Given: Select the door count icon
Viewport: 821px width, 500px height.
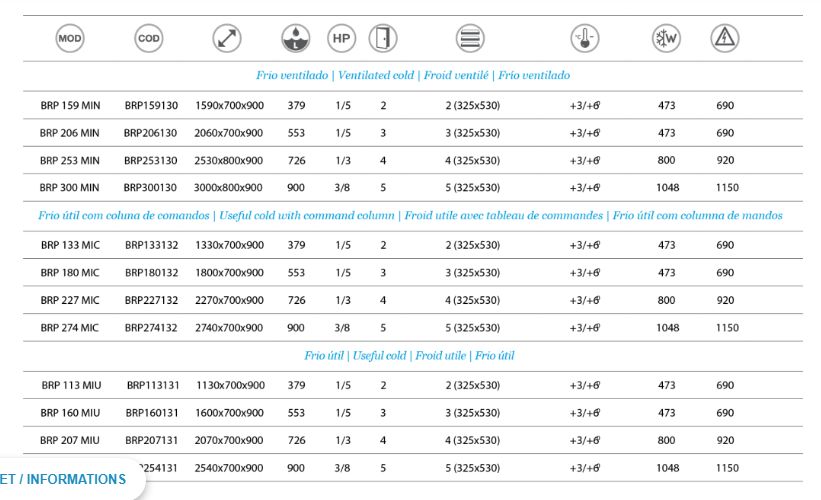Looking at the screenshot, I should [383, 39].
